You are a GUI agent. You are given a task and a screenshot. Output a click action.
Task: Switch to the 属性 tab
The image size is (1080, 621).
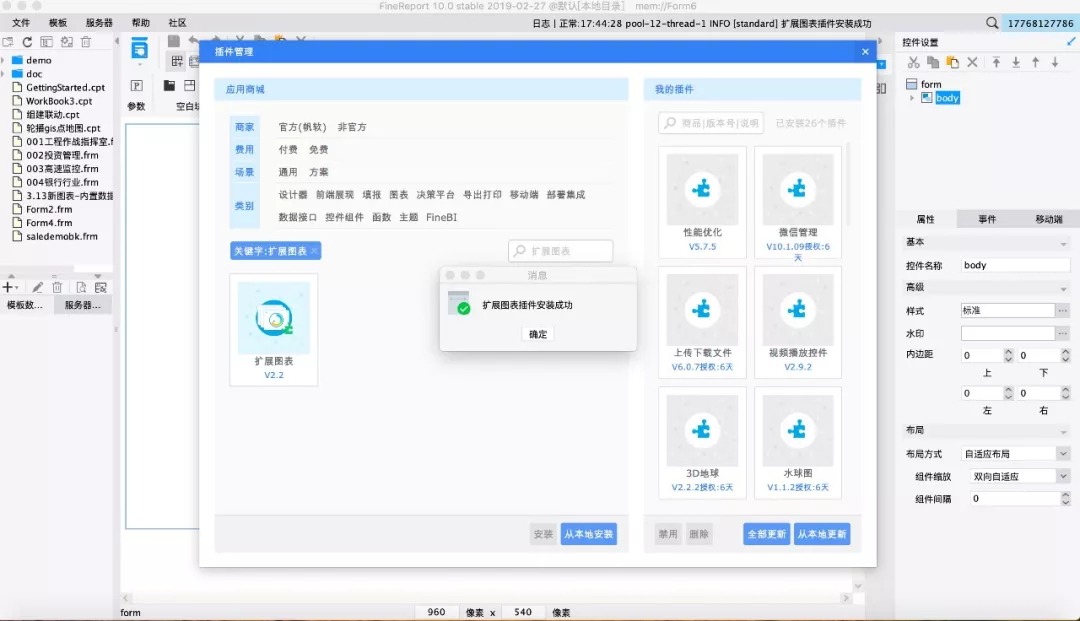926,219
